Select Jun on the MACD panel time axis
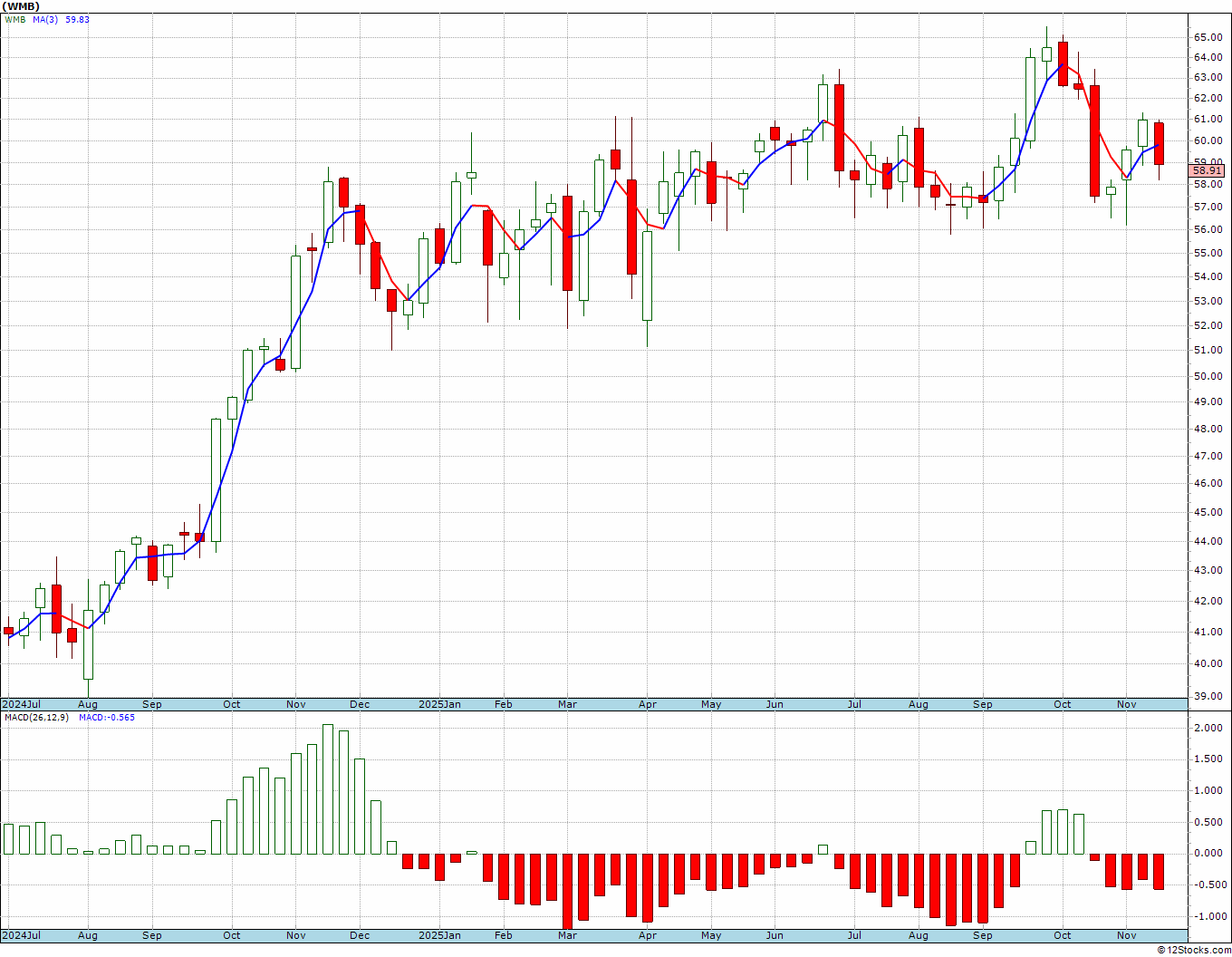 click(x=775, y=935)
